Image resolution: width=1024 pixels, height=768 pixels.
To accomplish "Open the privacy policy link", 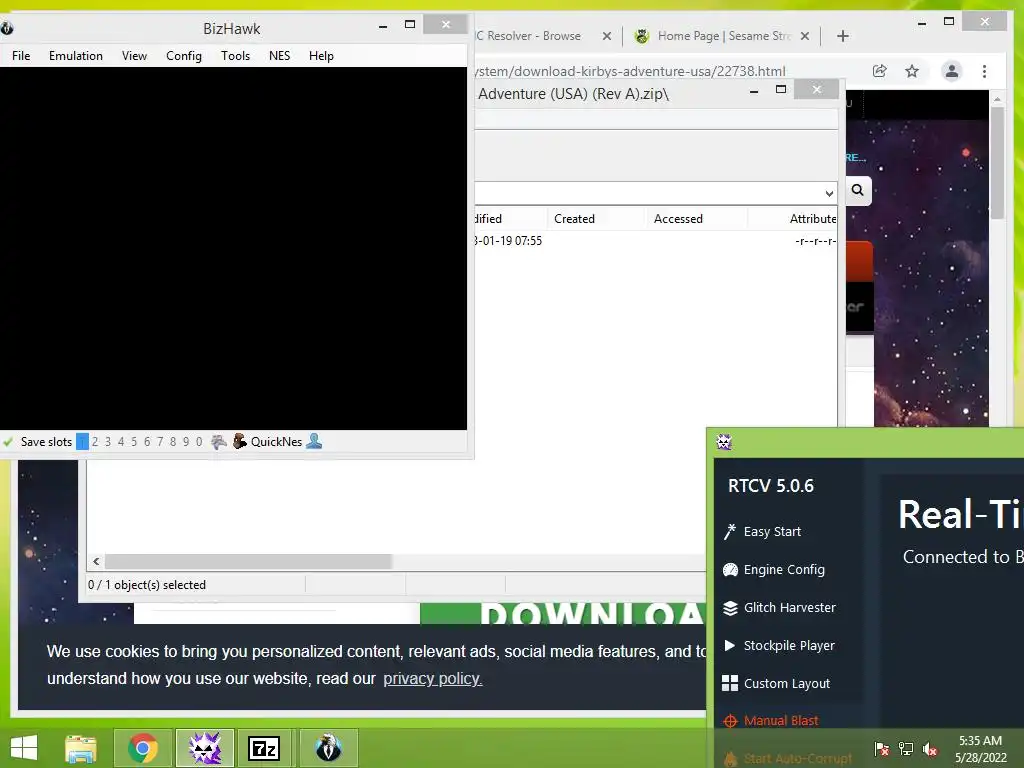I will click(x=432, y=679).
